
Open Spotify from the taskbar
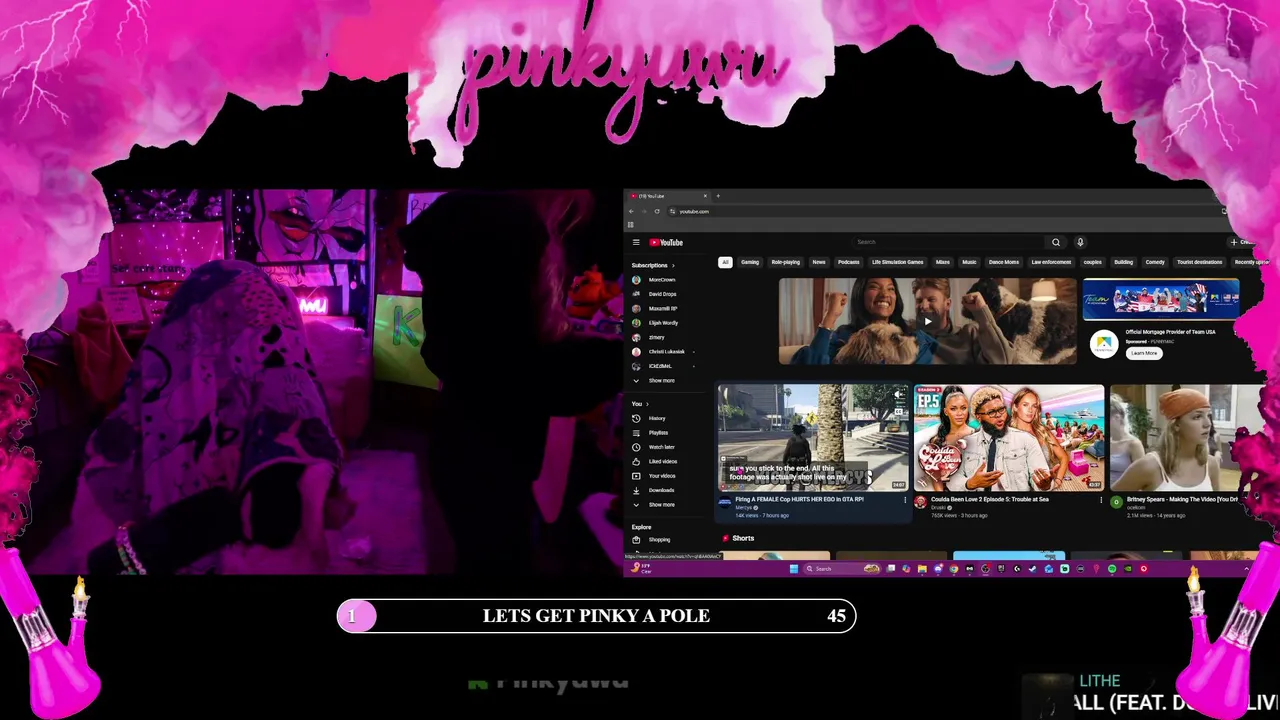(1112, 569)
